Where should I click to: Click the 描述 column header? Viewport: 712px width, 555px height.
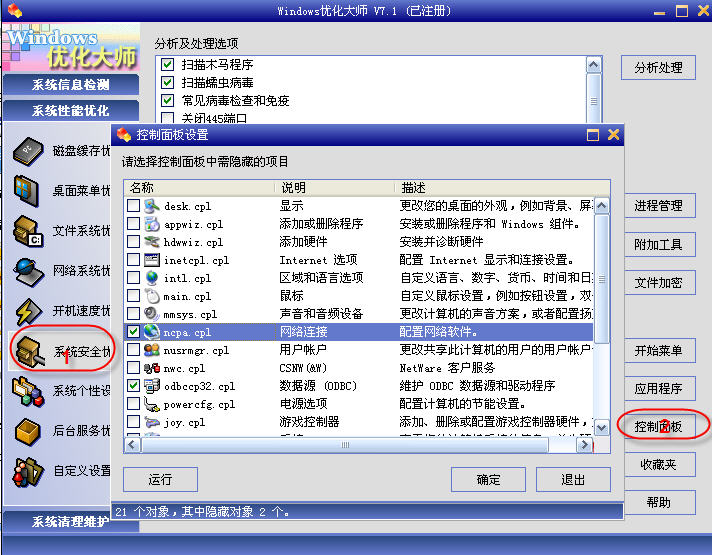[x=502, y=188]
